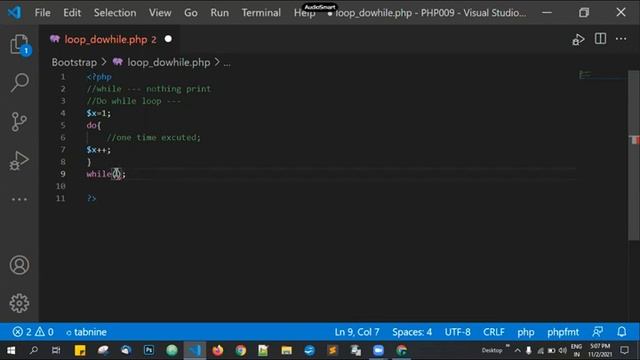Open problems panel via errors and warnings count
Viewport: 640px width, 360px height.
tap(33, 332)
